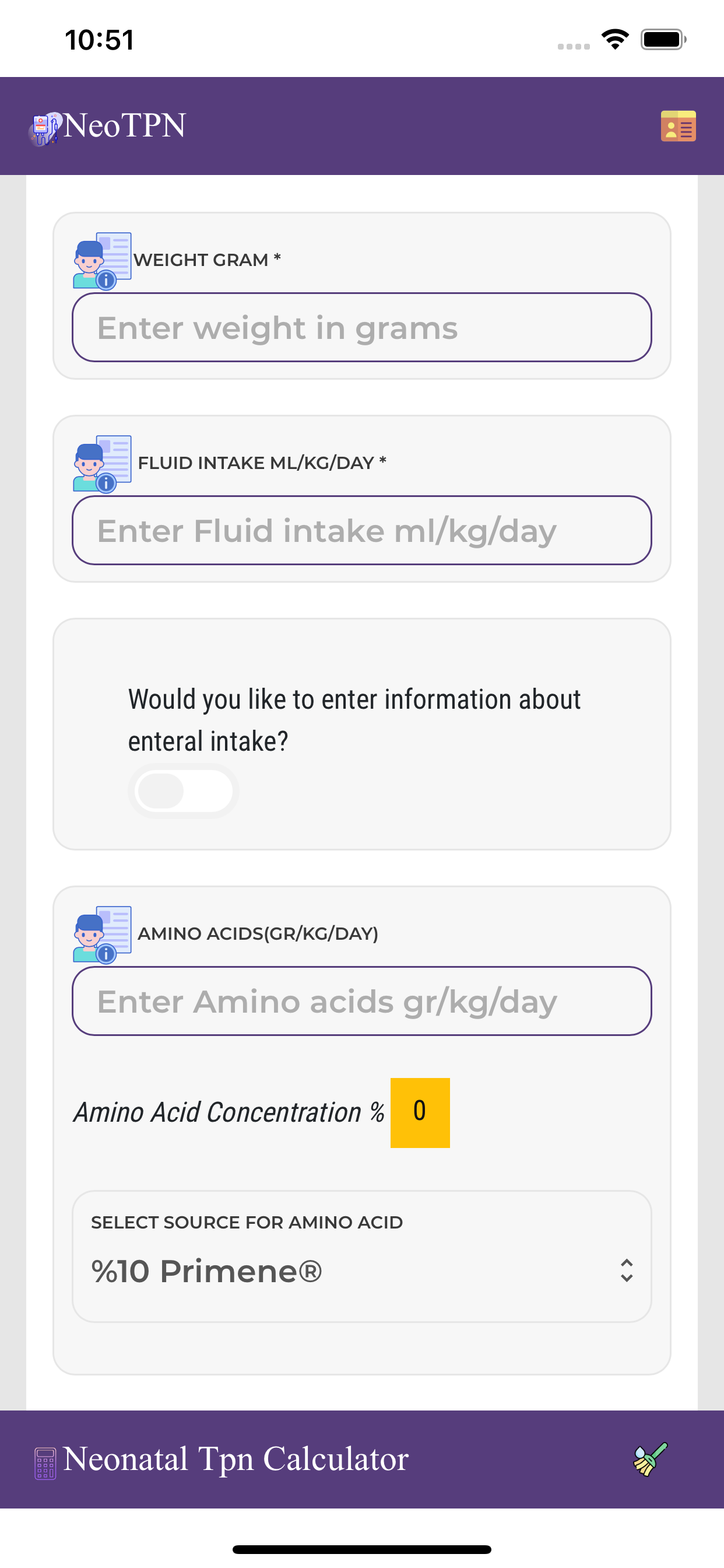Tap the battery indicator in status bar

663,40
